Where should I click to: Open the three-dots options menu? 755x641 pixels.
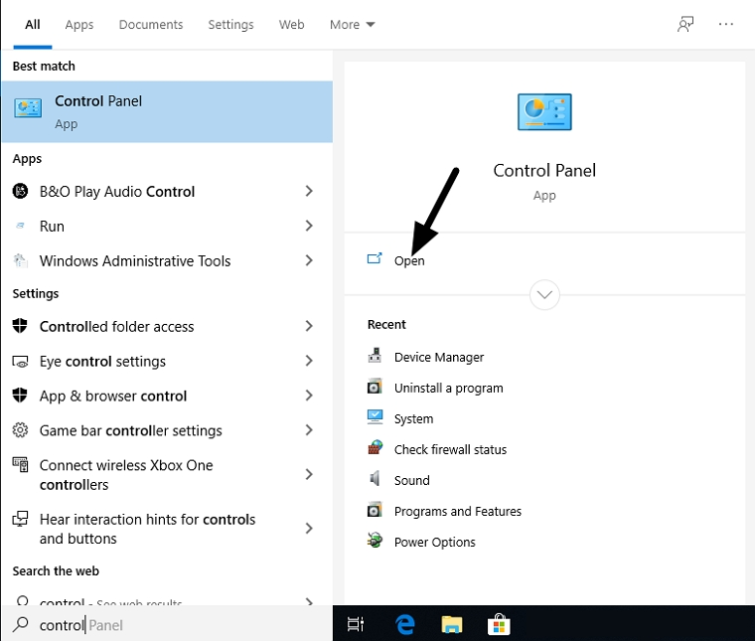pyautogui.click(x=726, y=24)
